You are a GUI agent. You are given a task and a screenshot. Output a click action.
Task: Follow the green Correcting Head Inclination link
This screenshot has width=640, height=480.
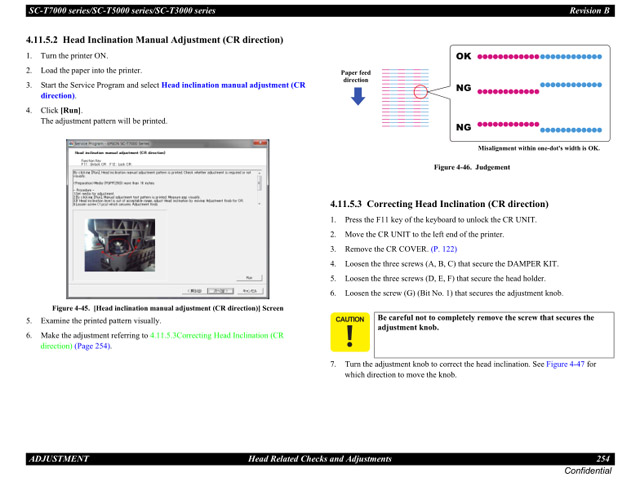point(216,336)
